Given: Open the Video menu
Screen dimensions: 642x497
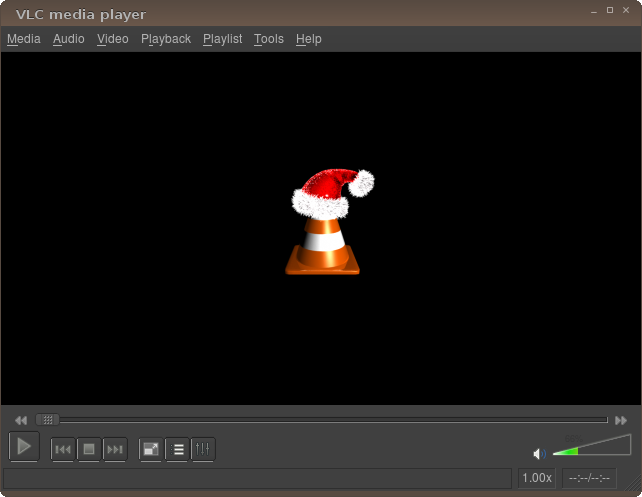Looking at the screenshot, I should click(x=113, y=39).
